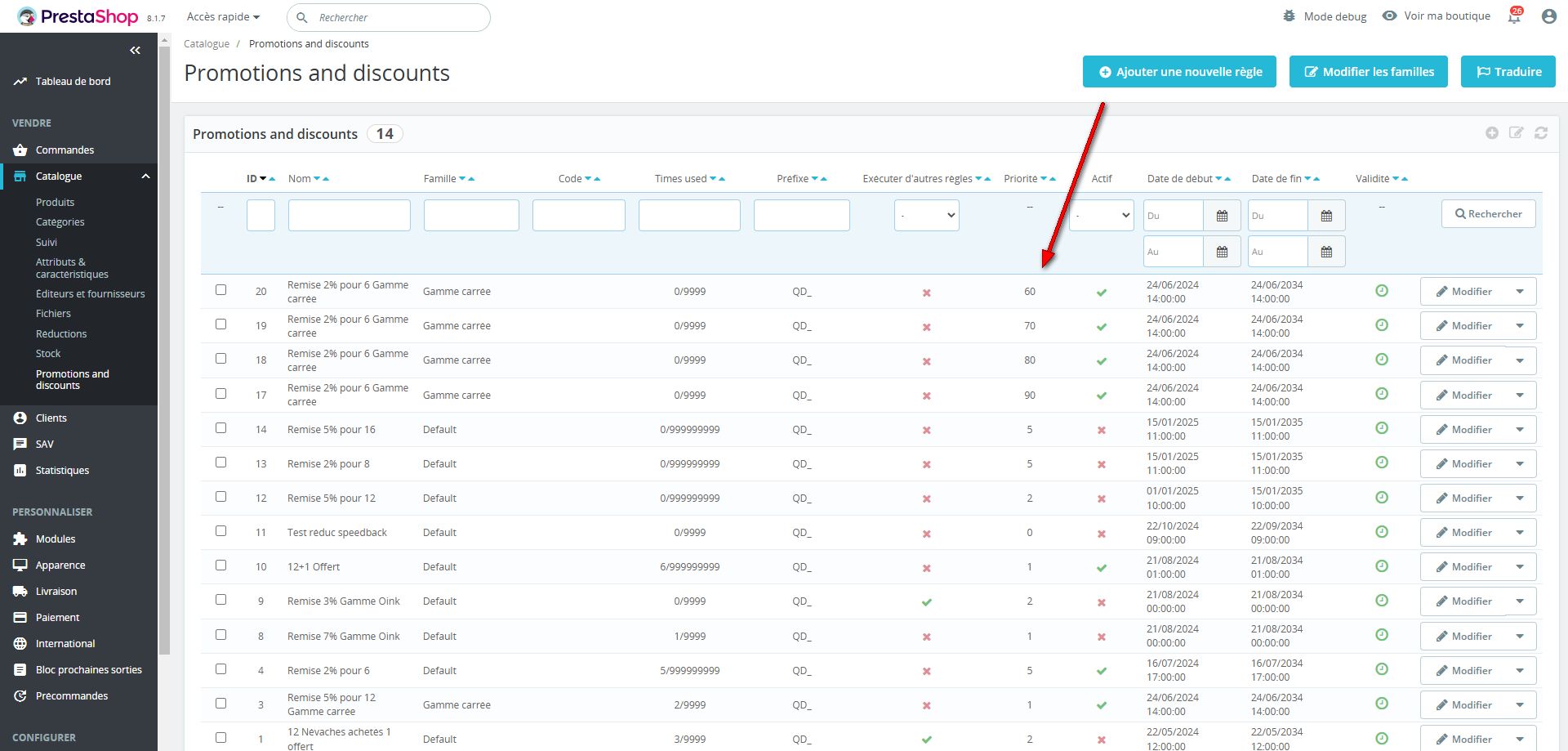Viewport: 1568px width, 751px height.
Task: Open Exécuter d'autres règles filter dropdown
Action: click(926, 216)
